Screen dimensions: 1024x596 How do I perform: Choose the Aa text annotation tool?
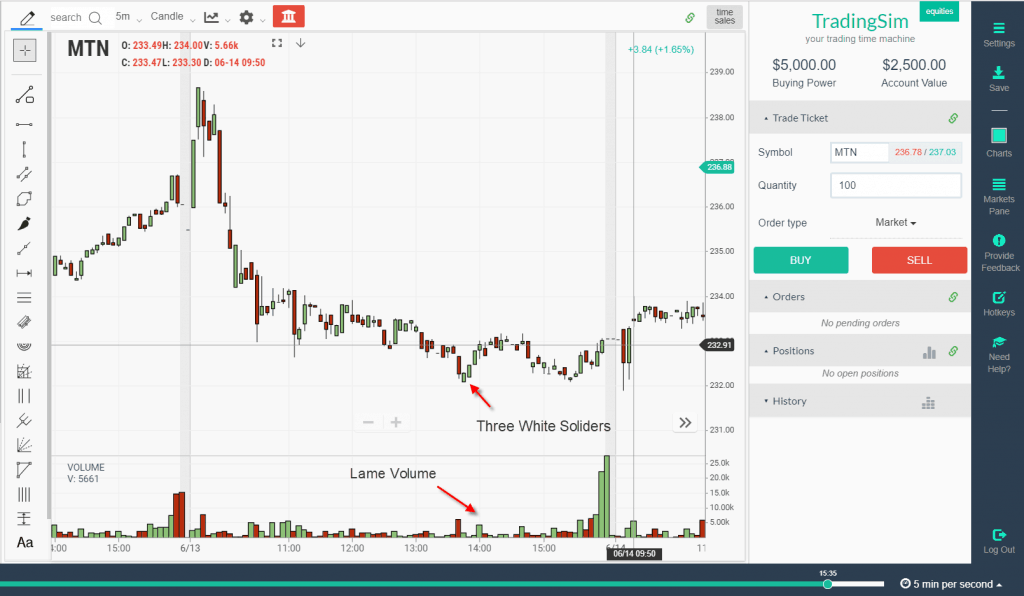coord(25,542)
